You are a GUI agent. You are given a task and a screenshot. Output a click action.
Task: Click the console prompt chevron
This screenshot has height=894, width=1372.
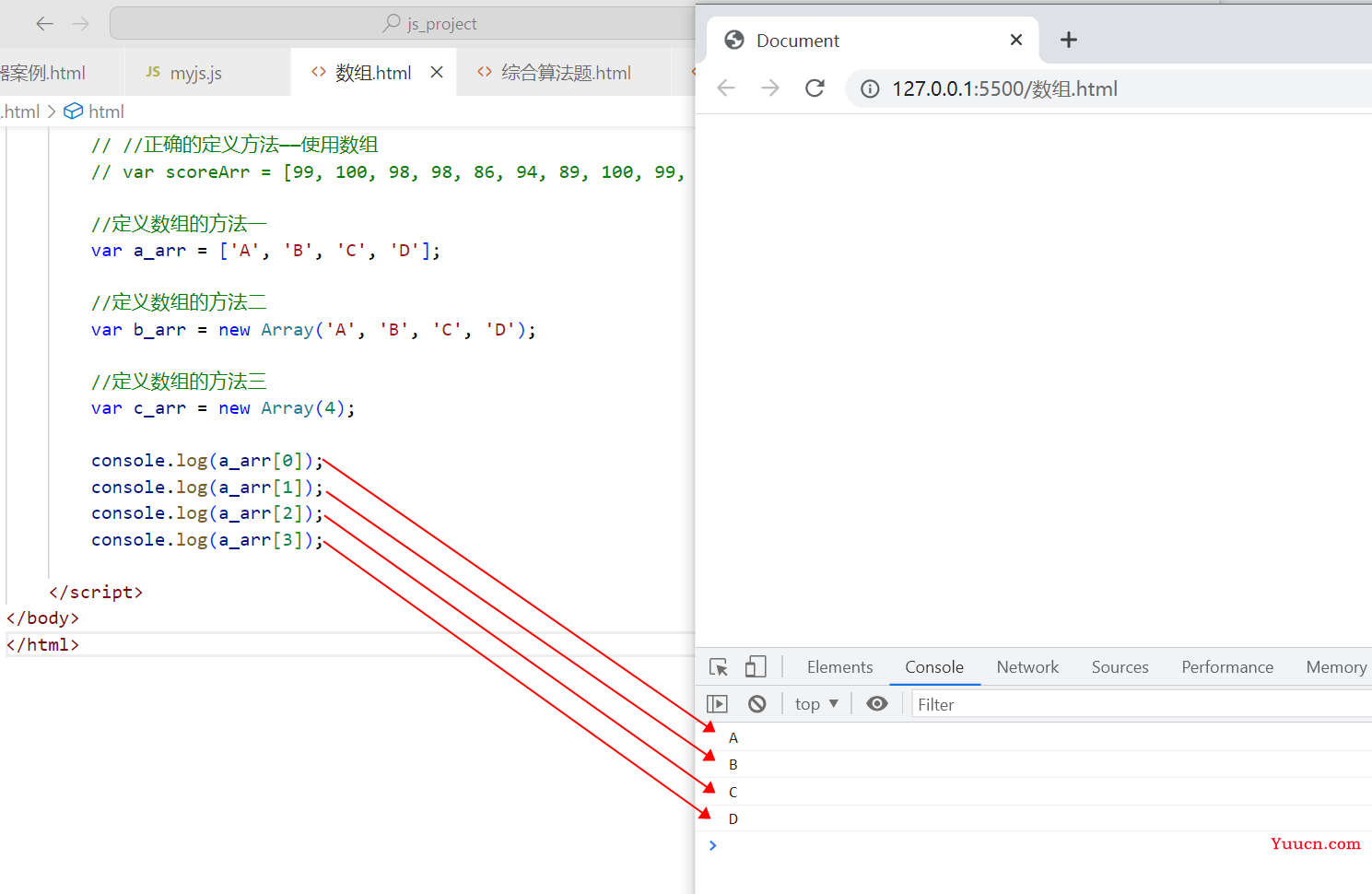pyautogui.click(x=712, y=845)
